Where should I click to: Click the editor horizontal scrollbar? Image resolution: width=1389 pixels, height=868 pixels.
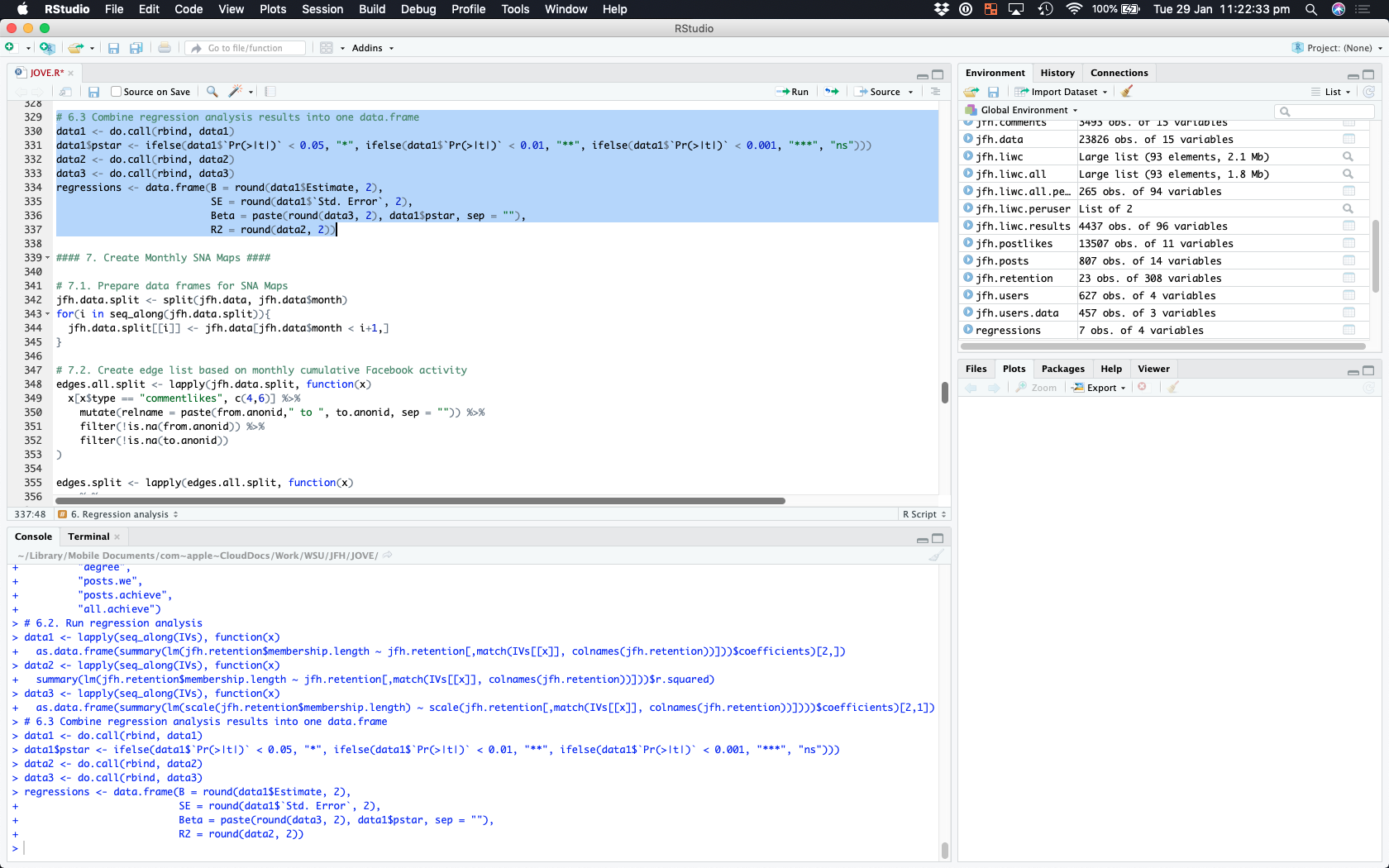(420, 501)
